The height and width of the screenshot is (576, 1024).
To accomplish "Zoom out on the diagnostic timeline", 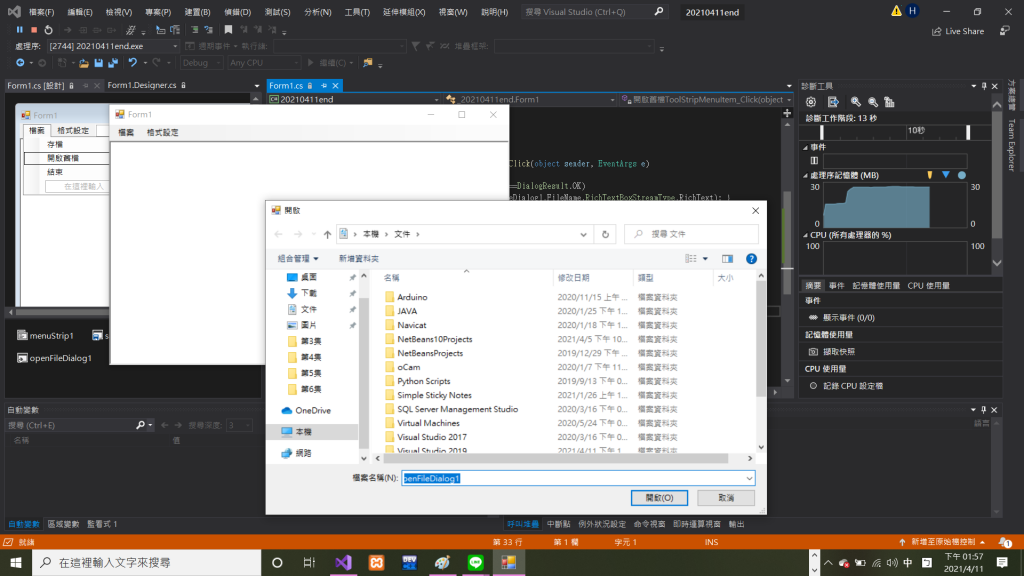I will [x=872, y=102].
